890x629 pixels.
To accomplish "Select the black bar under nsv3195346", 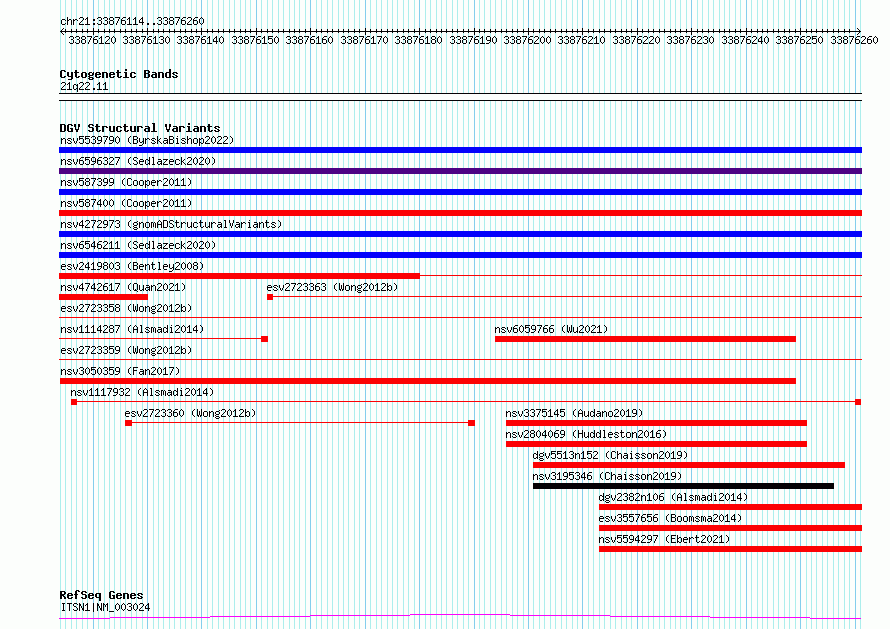I will (683, 486).
